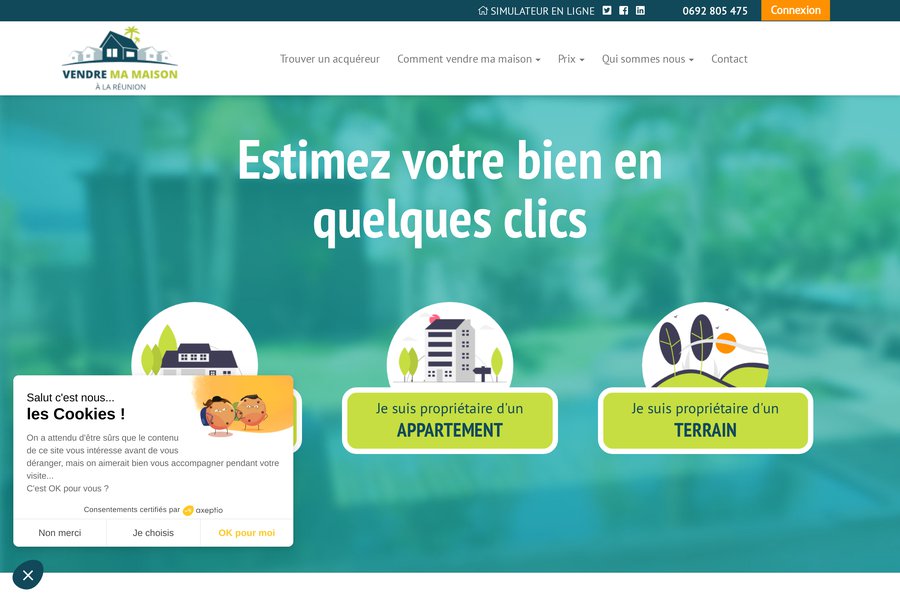This screenshot has height=600, width=900.
Task: Click the 'les Cookies !' title text
Action: (76, 414)
